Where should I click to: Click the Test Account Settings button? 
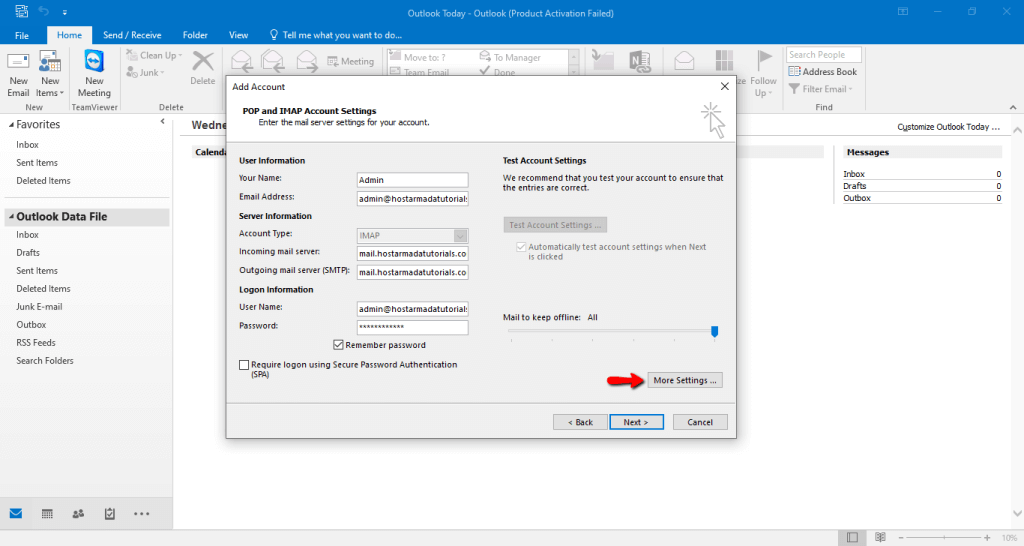[555, 225]
